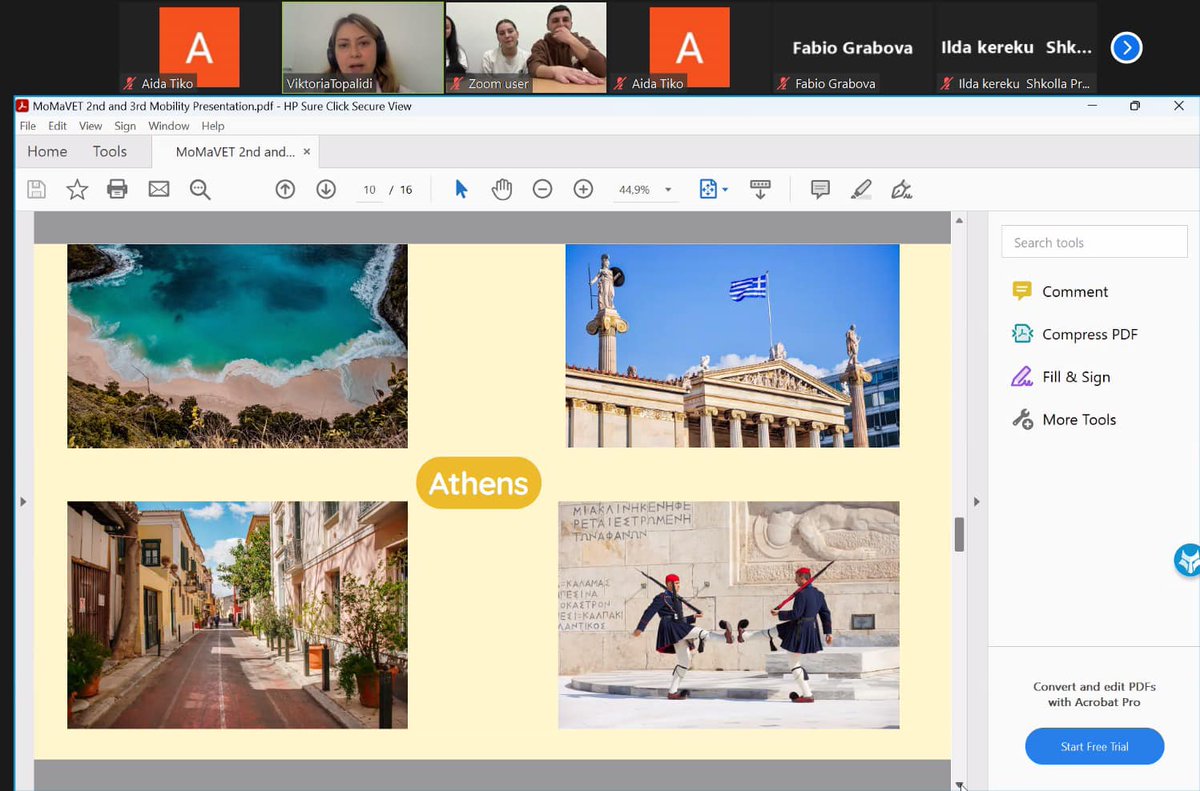Show more participants with blue arrow
This screenshot has height=791, width=1200.
pos(1126,47)
